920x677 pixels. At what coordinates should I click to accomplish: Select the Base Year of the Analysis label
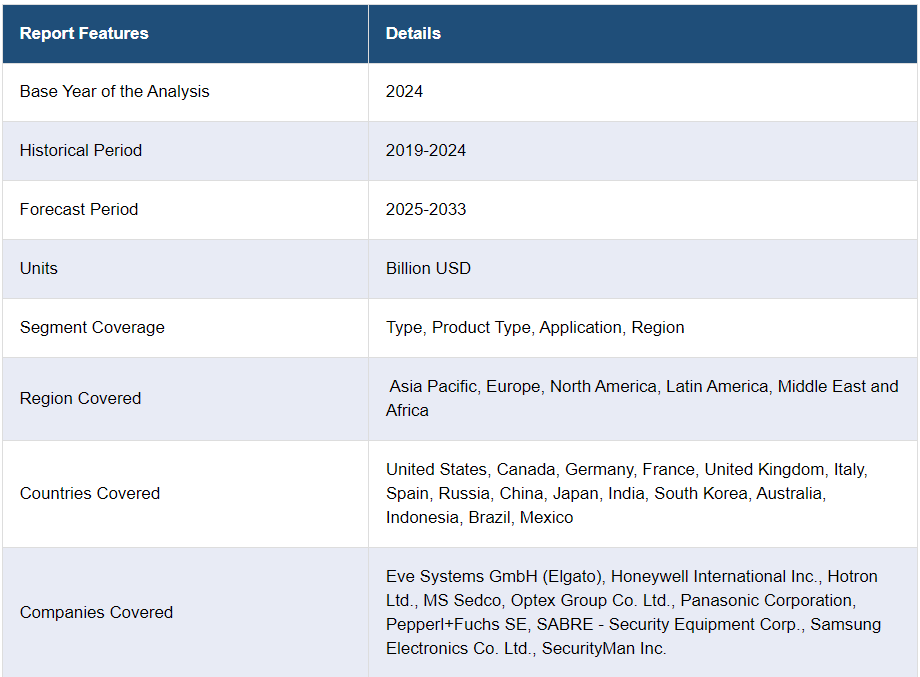click(114, 92)
